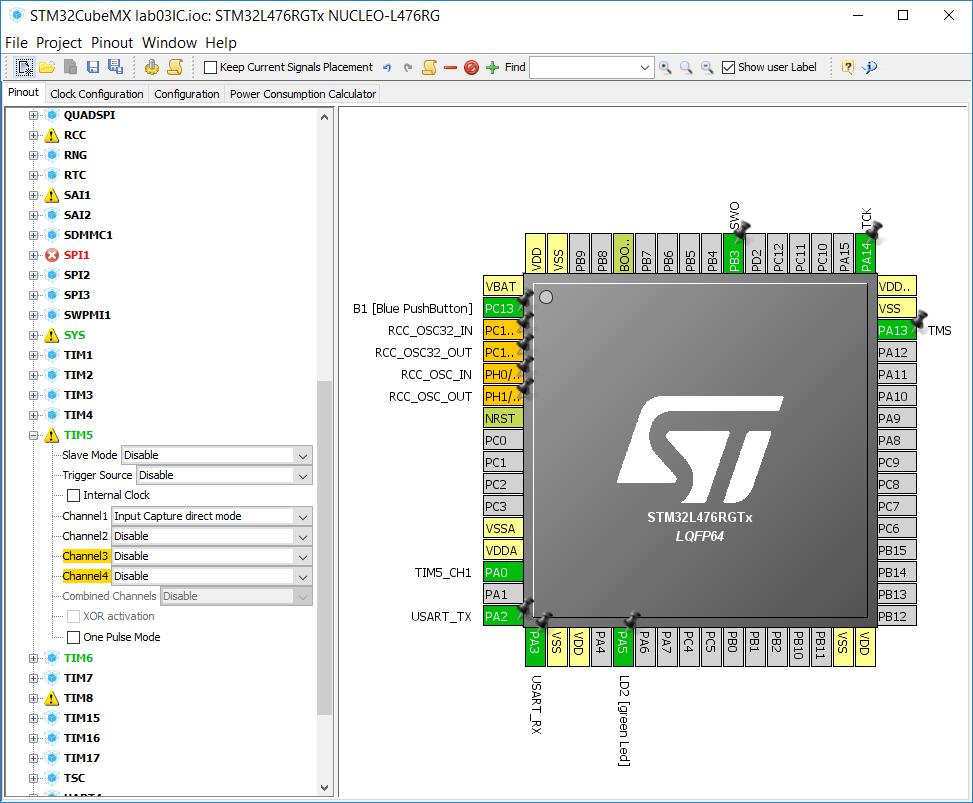Click the tree scroll up arrow

click(x=325, y=117)
